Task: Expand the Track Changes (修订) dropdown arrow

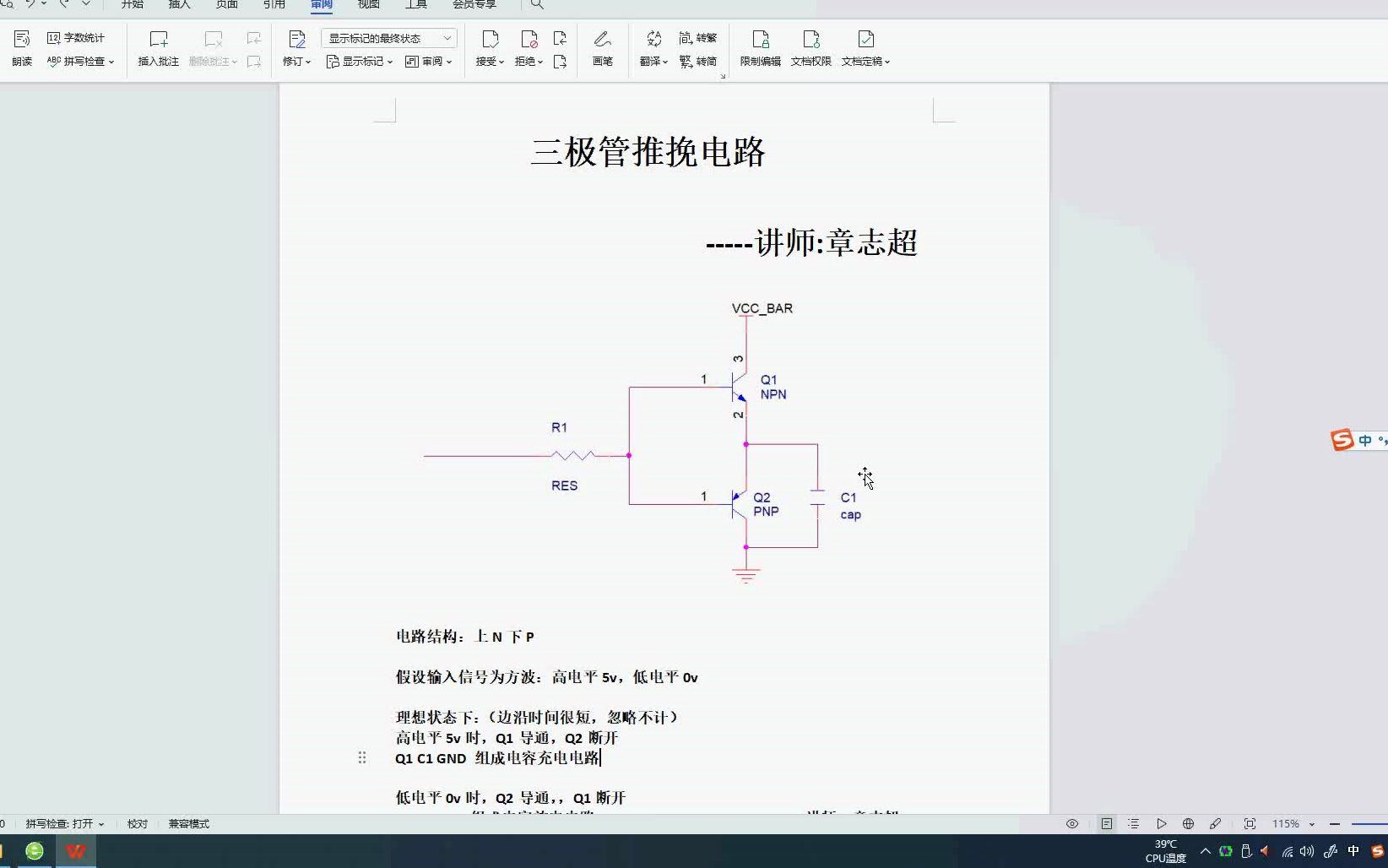Action: click(308, 62)
